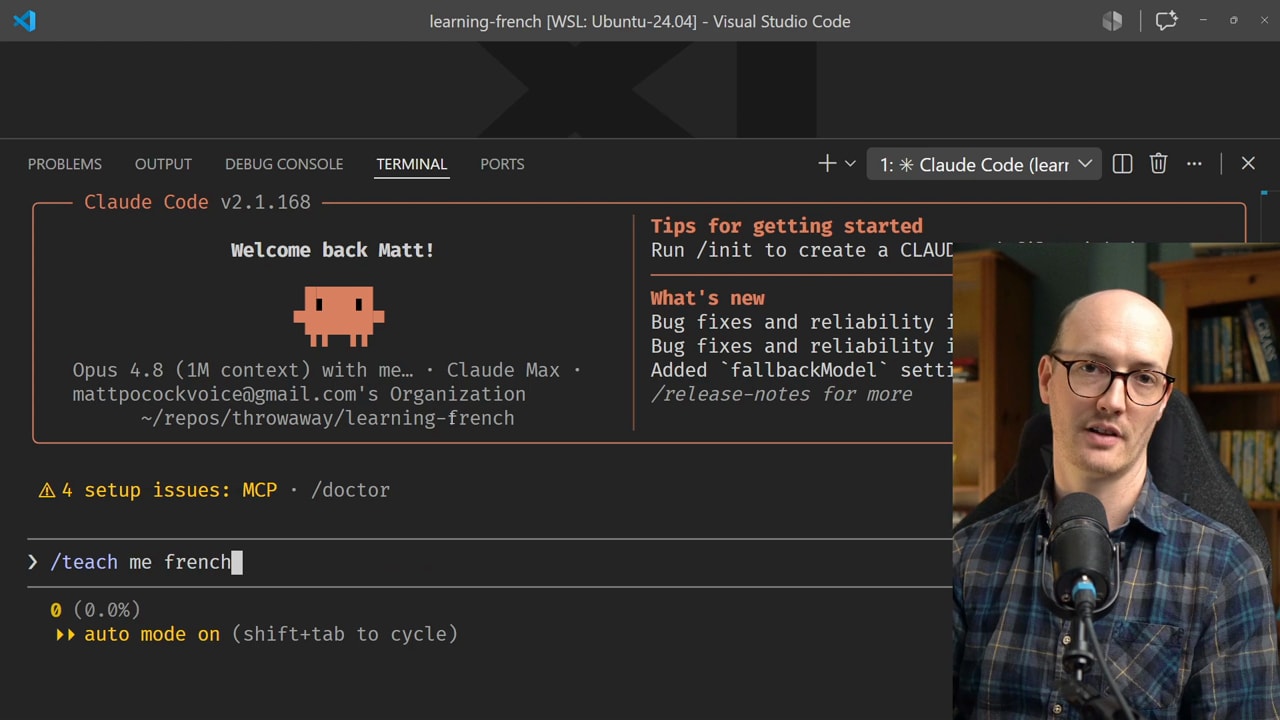Click "/release-notes for more" text
This screenshot has height=720, width=1280.
click(781, 394)
